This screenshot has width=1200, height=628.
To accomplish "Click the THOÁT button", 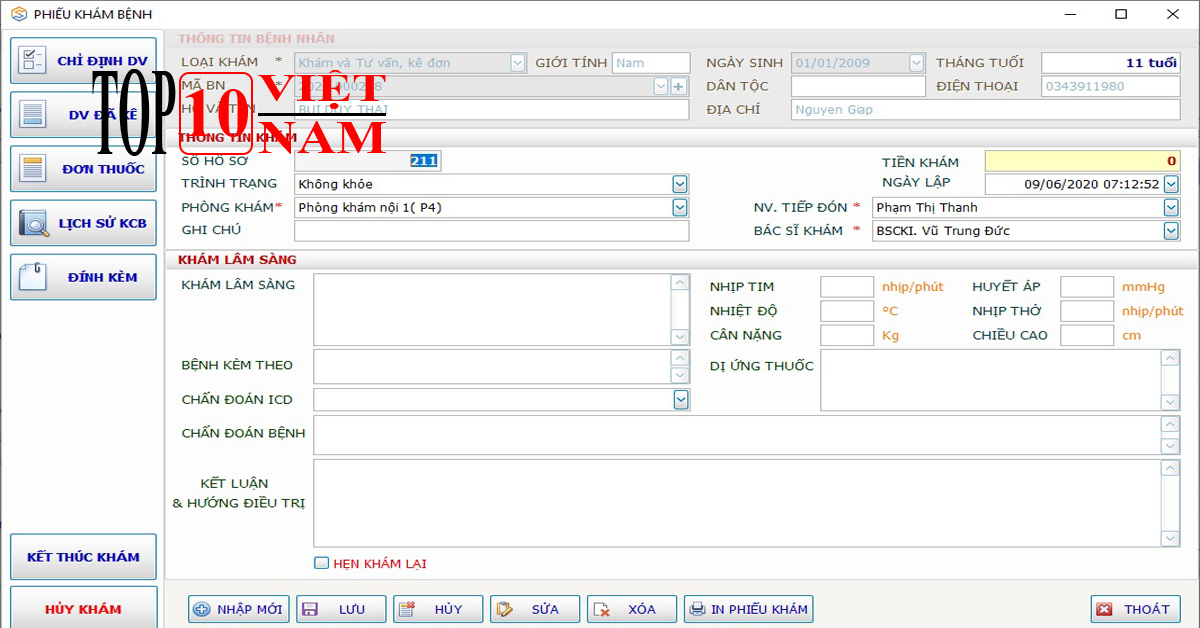I will (x=1136, y=609).
